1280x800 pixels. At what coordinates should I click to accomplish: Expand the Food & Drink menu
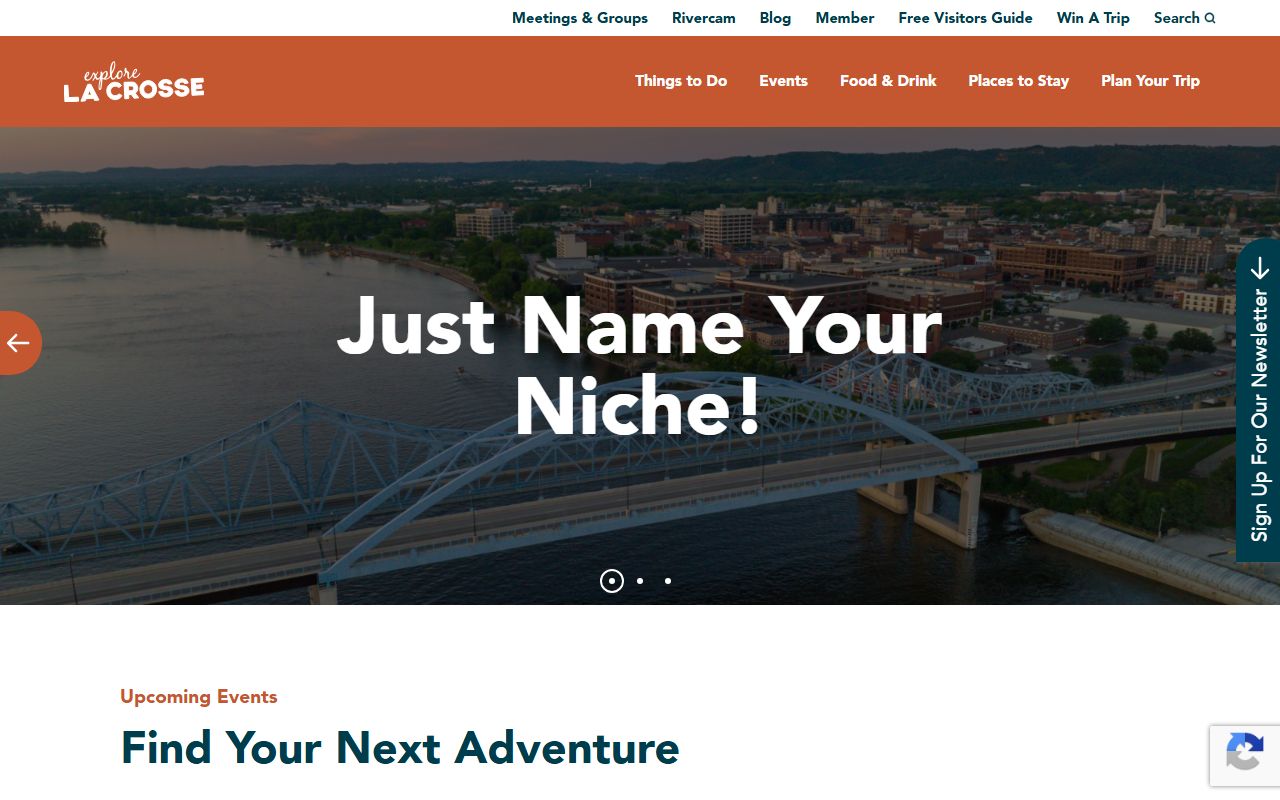click(888, 81)
